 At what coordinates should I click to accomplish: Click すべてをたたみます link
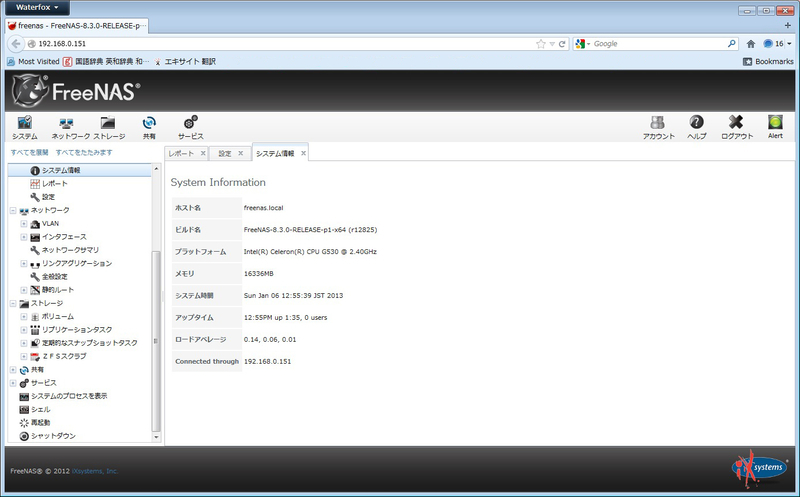84,152
